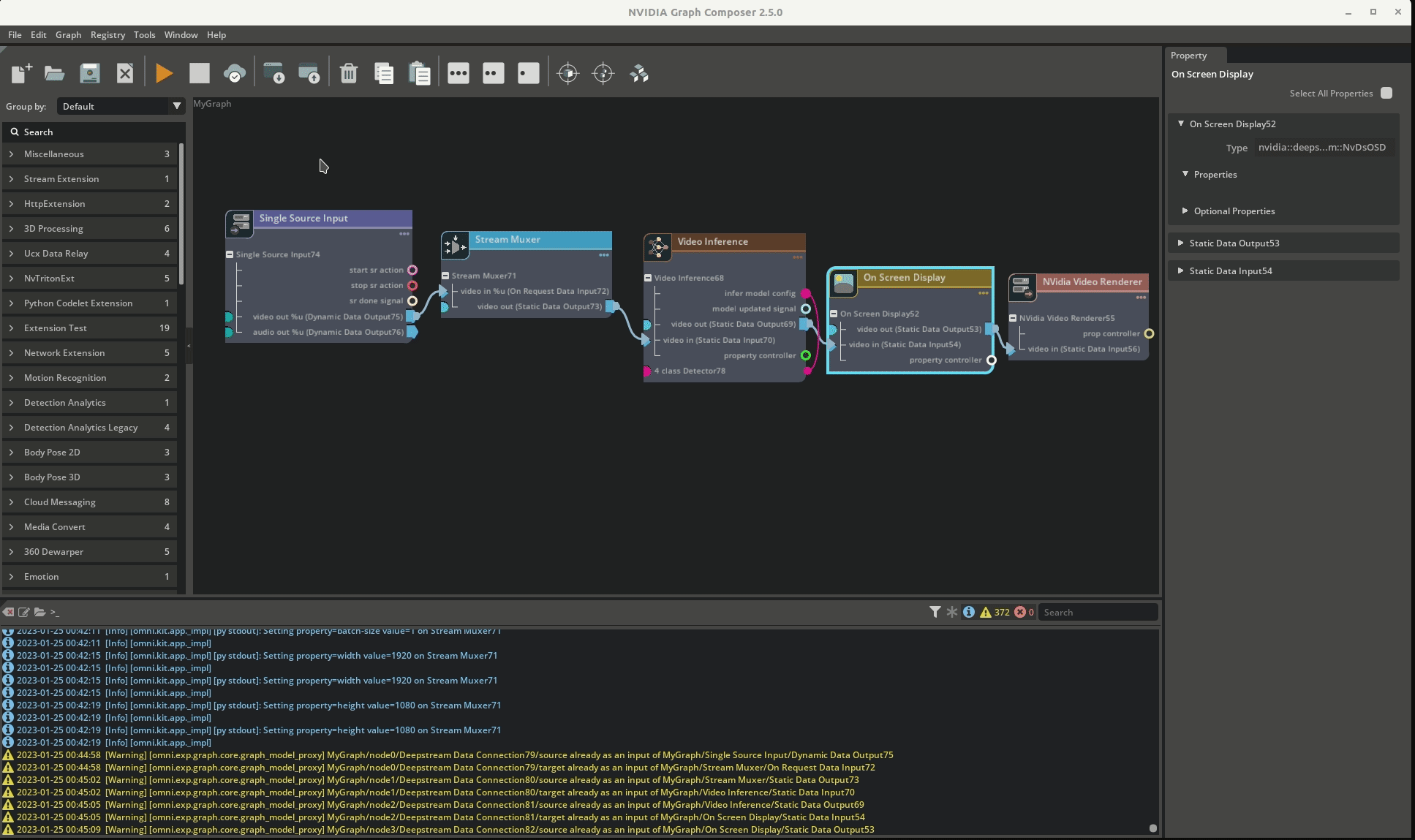Close the current graph with X-page icon
This screenshot has width=1415, height=840.
(125, 73)
